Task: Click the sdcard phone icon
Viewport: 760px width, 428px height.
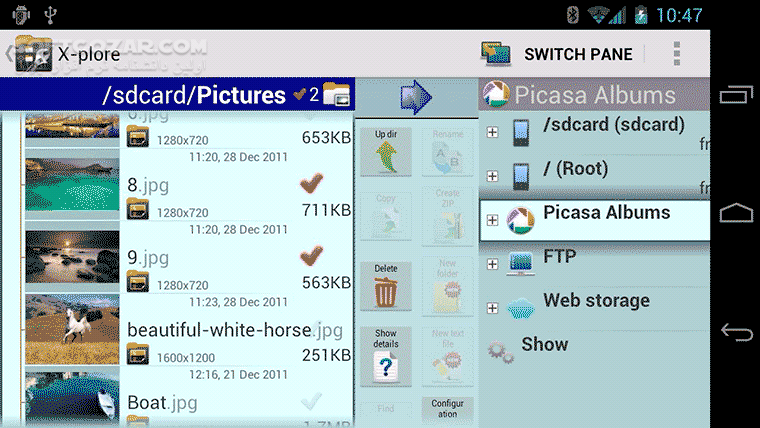Action: pyautogui.click(x=521, y=132)
